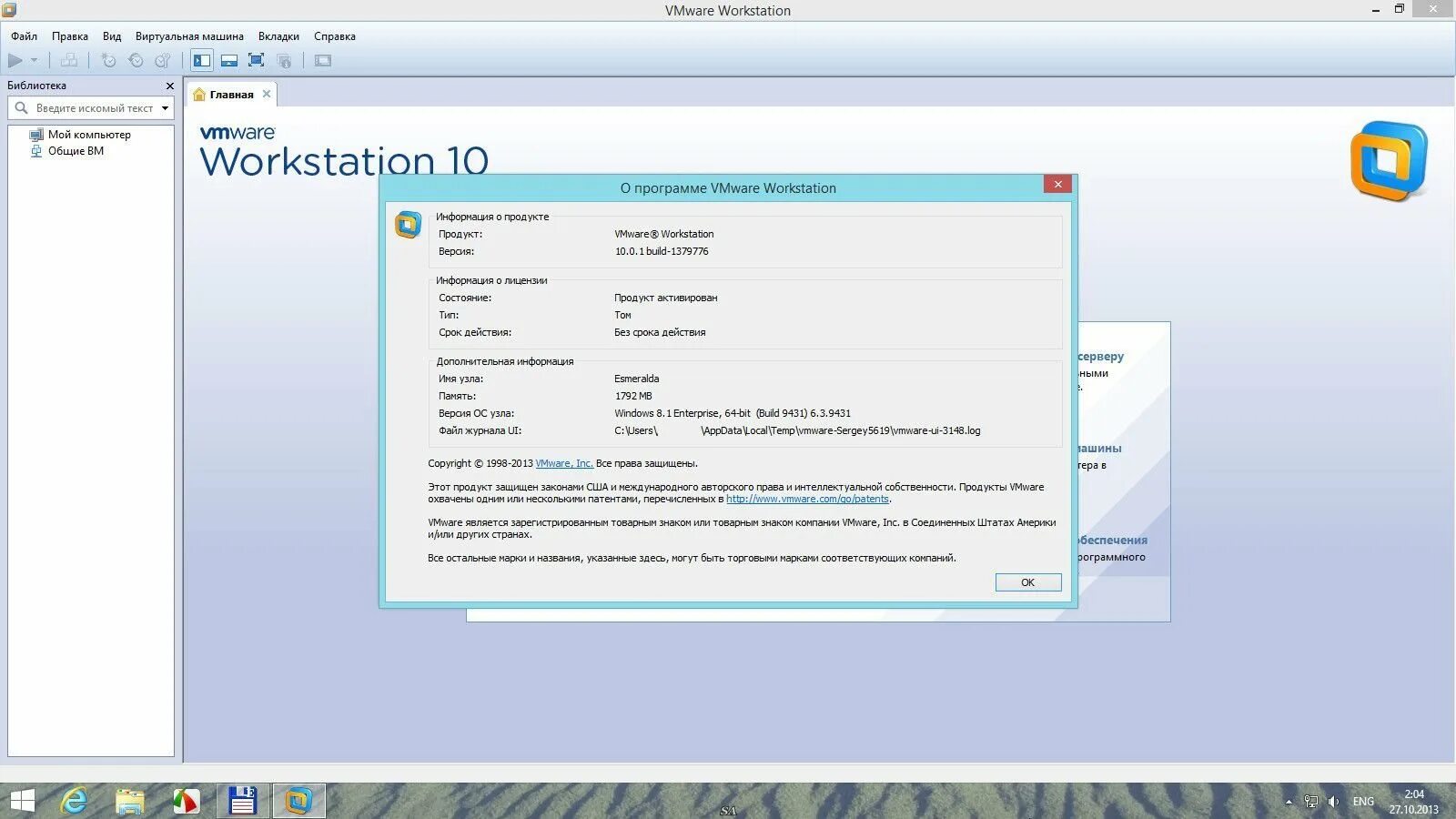1456x819 pixels.
Task: Click the Workstation 10 heading on home page
Action: click(x=344, y=160)
